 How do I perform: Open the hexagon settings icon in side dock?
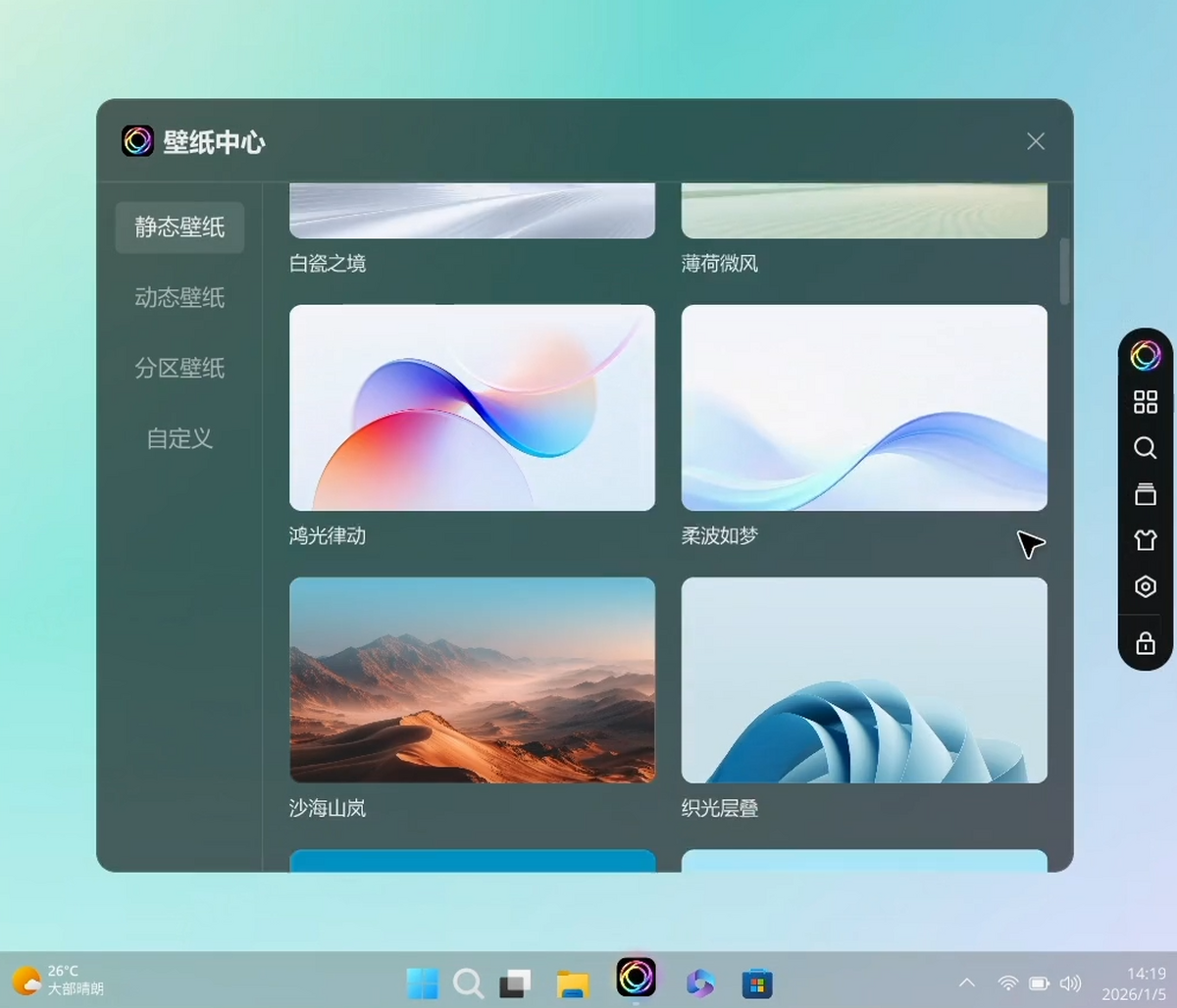pos(1145,586)
